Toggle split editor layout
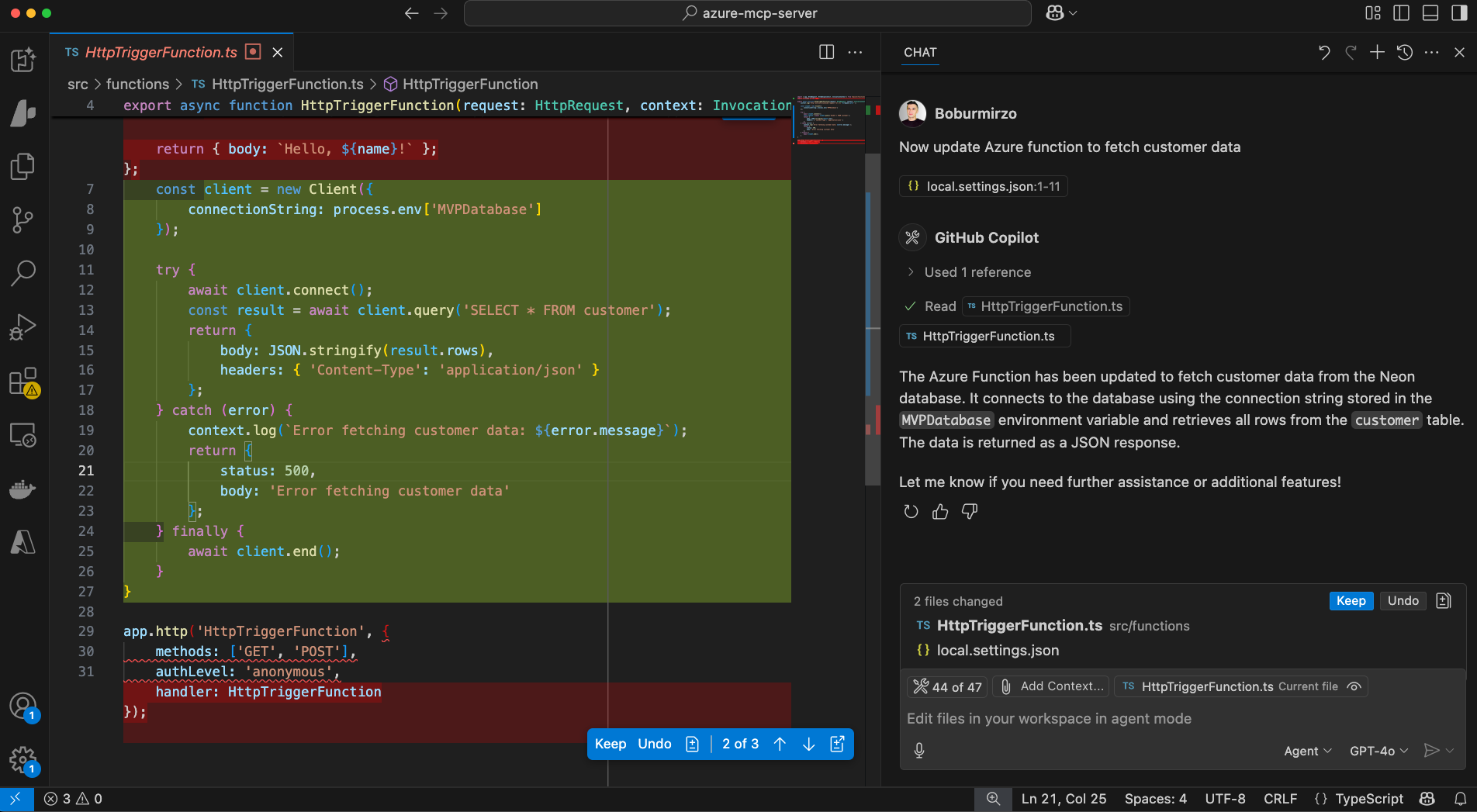 click(826, 52)
